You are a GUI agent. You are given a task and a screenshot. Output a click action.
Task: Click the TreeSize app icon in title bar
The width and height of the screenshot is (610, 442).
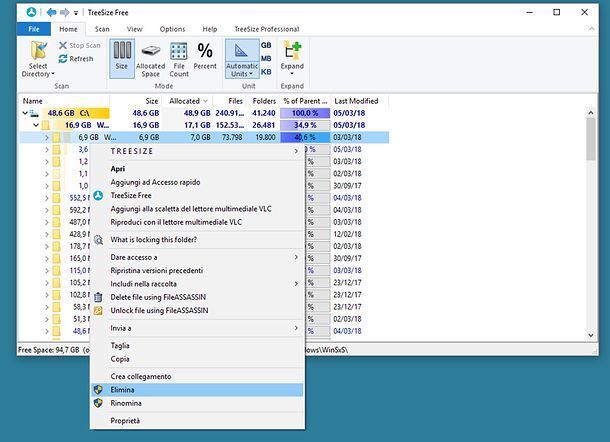[x=32, y=12]
